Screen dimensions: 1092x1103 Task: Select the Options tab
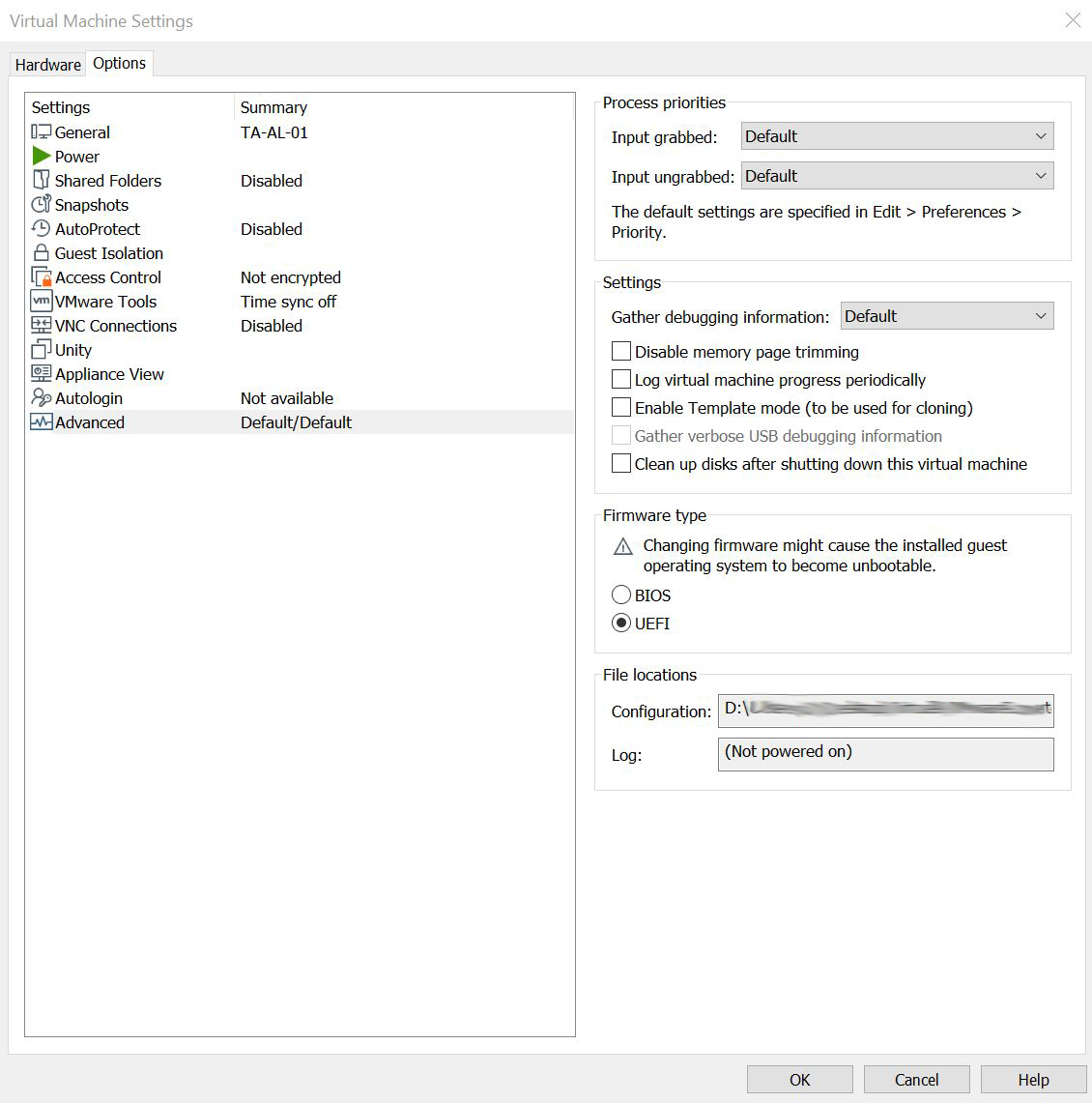click(119, 64)
